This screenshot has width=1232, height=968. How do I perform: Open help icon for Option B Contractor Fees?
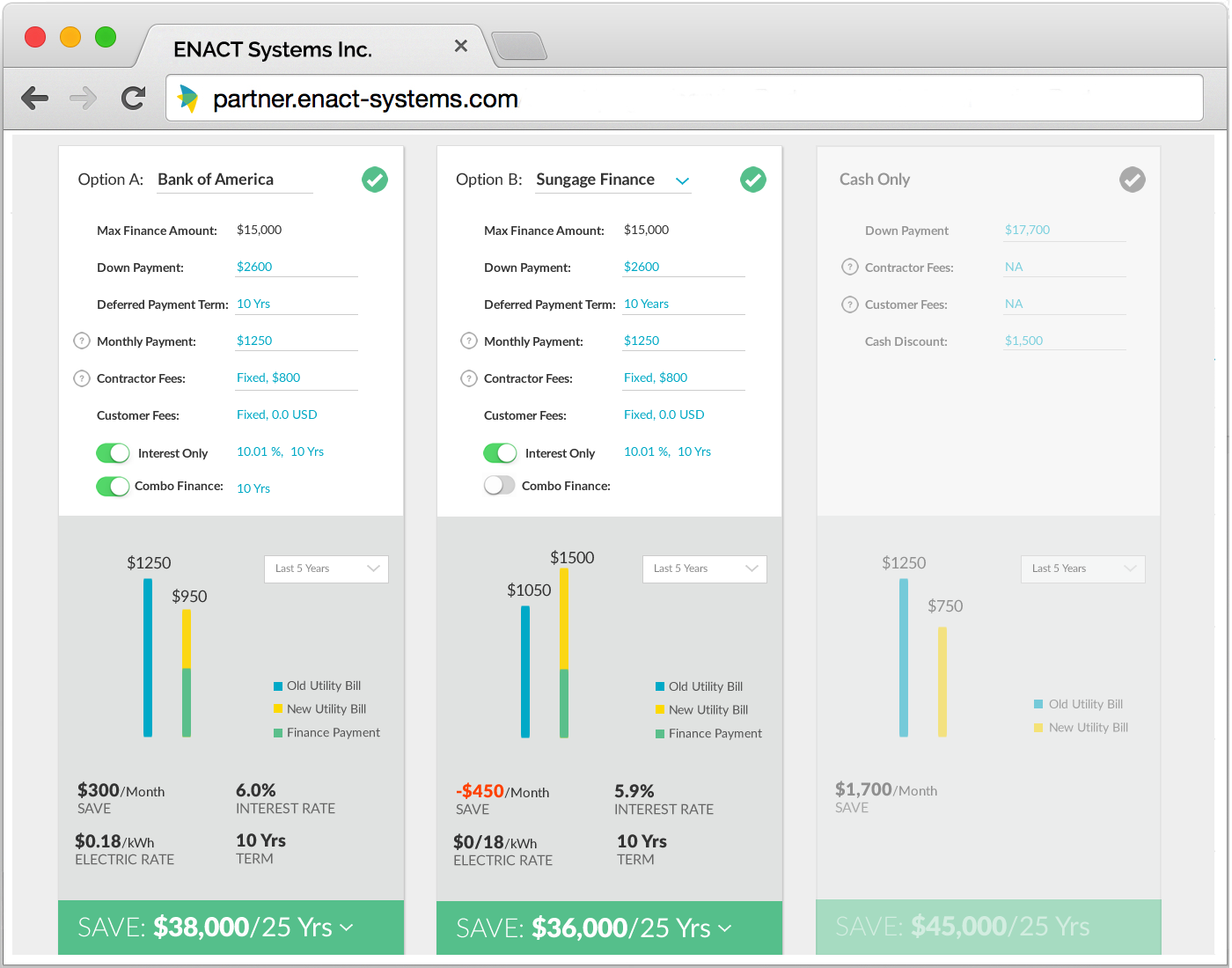coord(469,378)
